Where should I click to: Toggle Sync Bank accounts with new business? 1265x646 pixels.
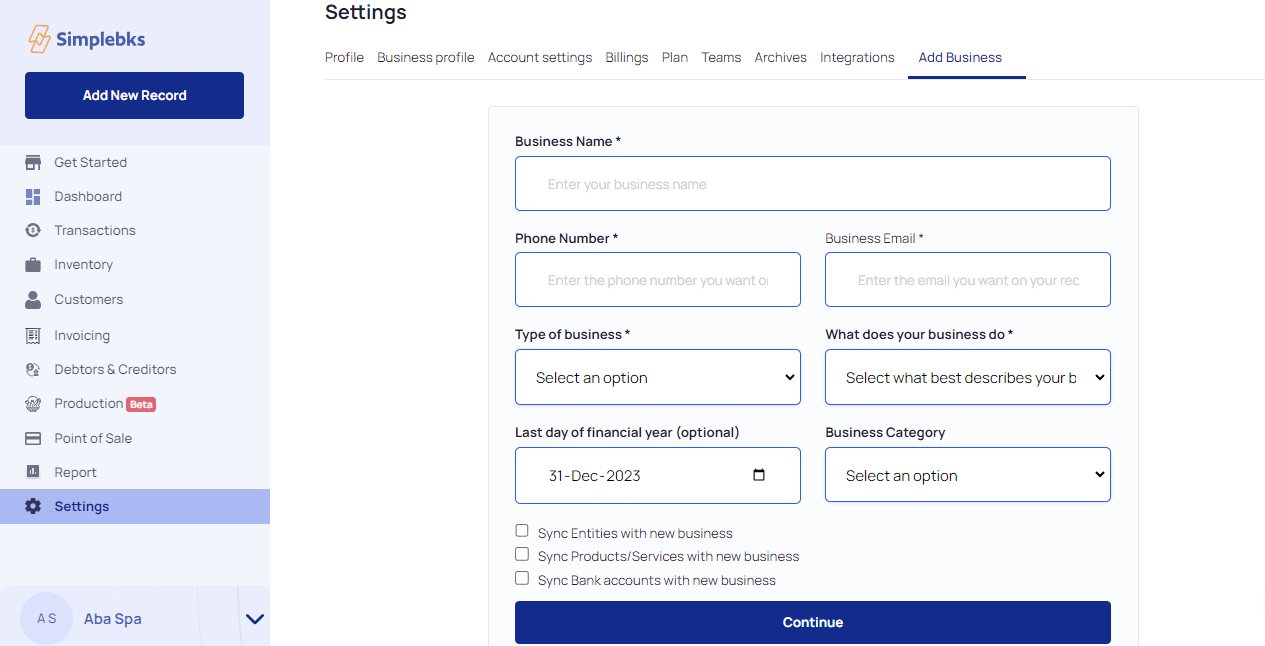point(522,578)
